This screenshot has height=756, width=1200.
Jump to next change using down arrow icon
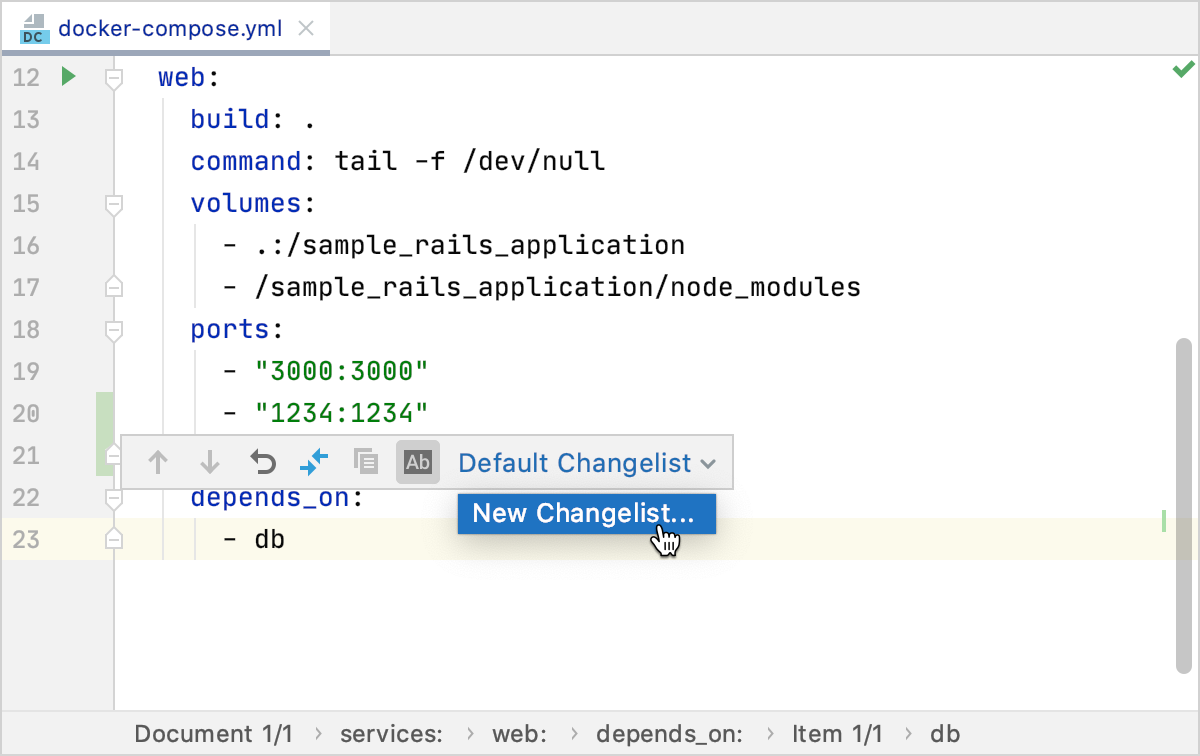click(x=209, y=462)
